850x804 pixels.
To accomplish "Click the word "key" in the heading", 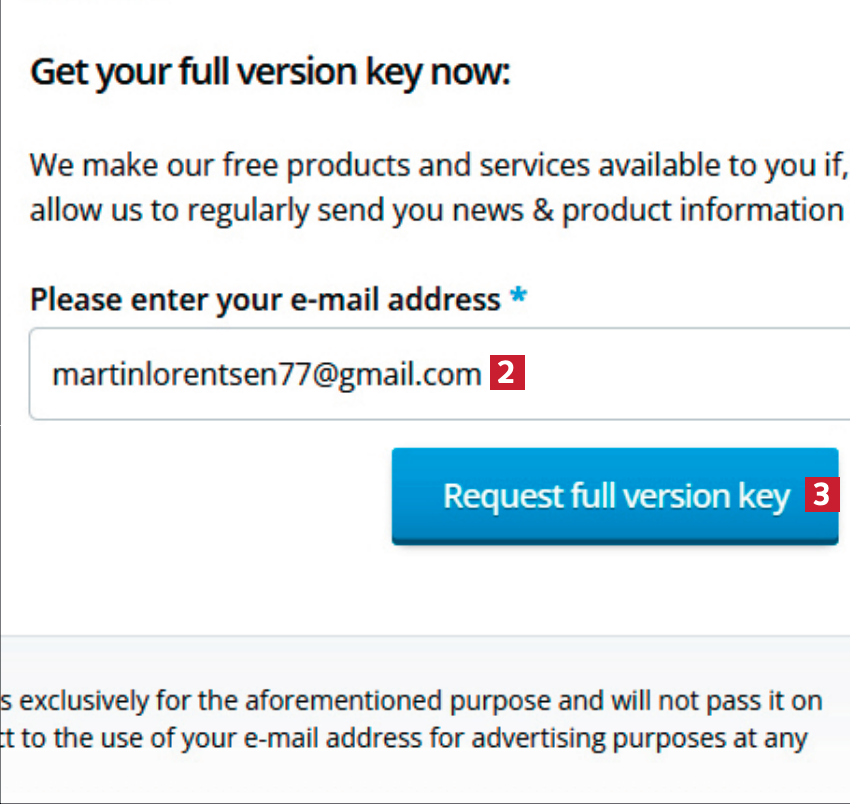I will click(392, 73).
